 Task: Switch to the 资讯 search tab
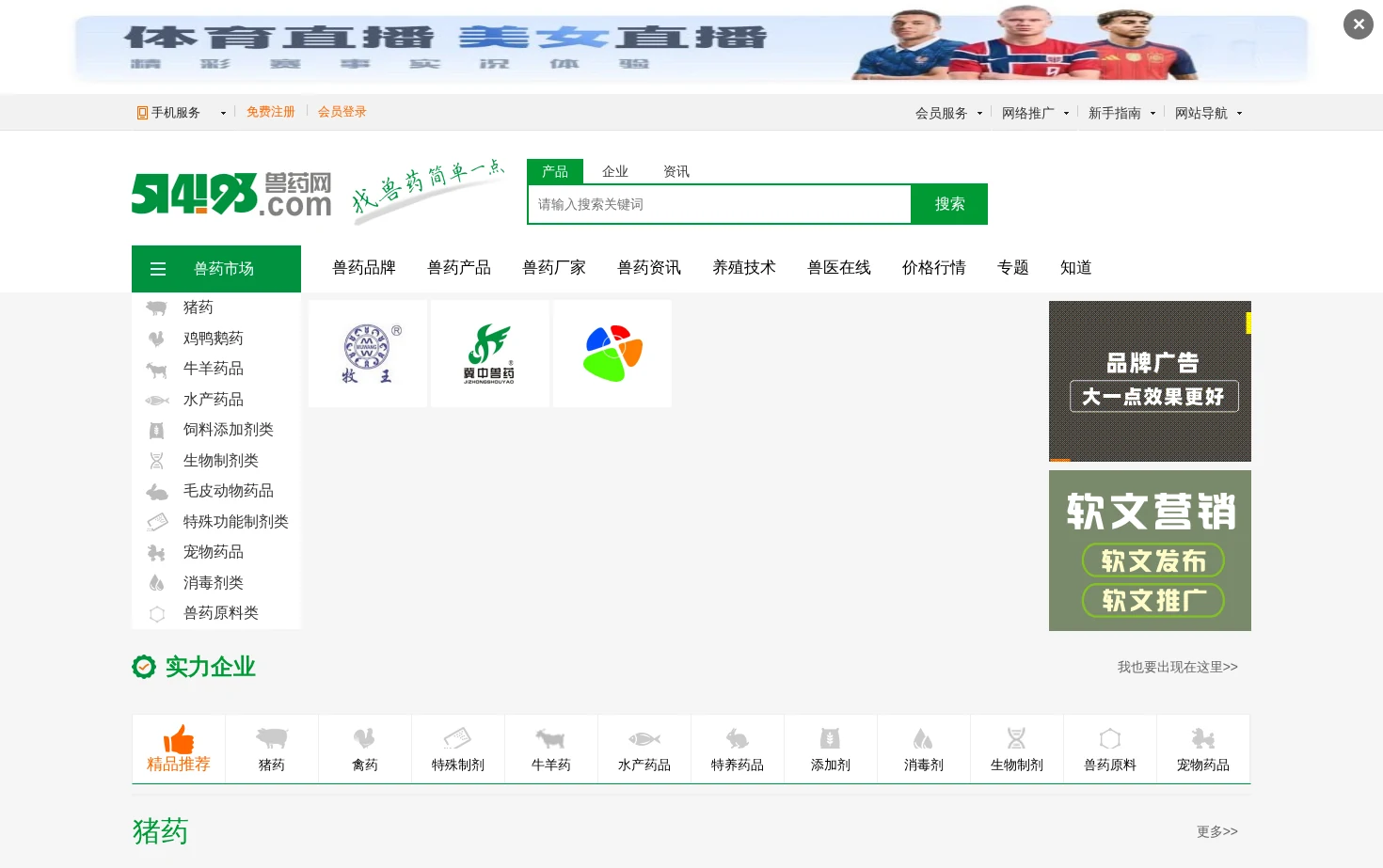pos(676,171)
